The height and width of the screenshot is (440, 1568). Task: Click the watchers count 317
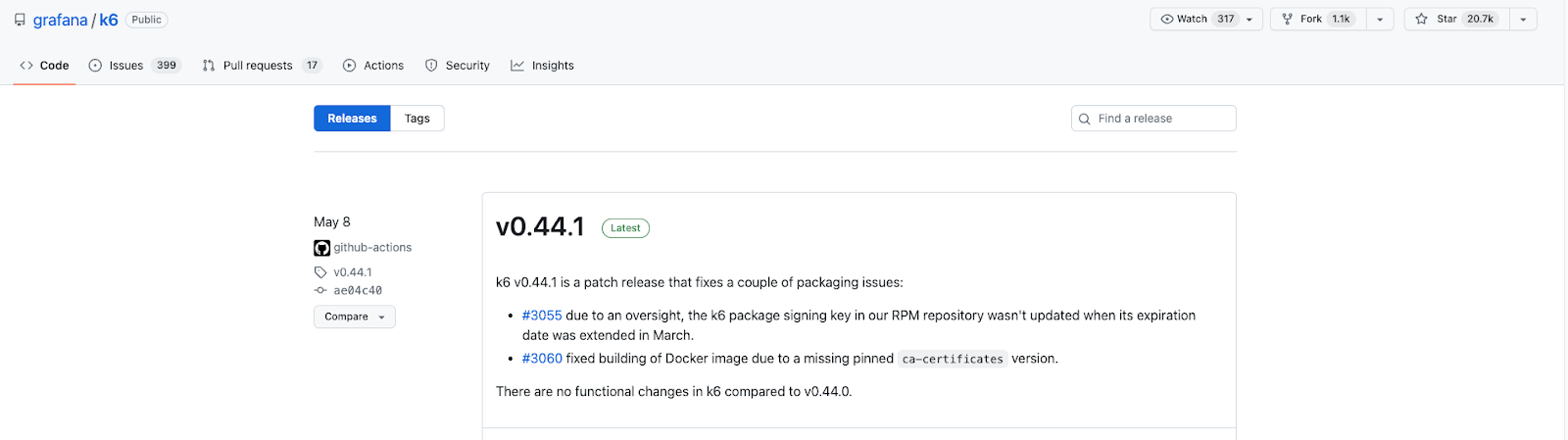pos(1226,19)
